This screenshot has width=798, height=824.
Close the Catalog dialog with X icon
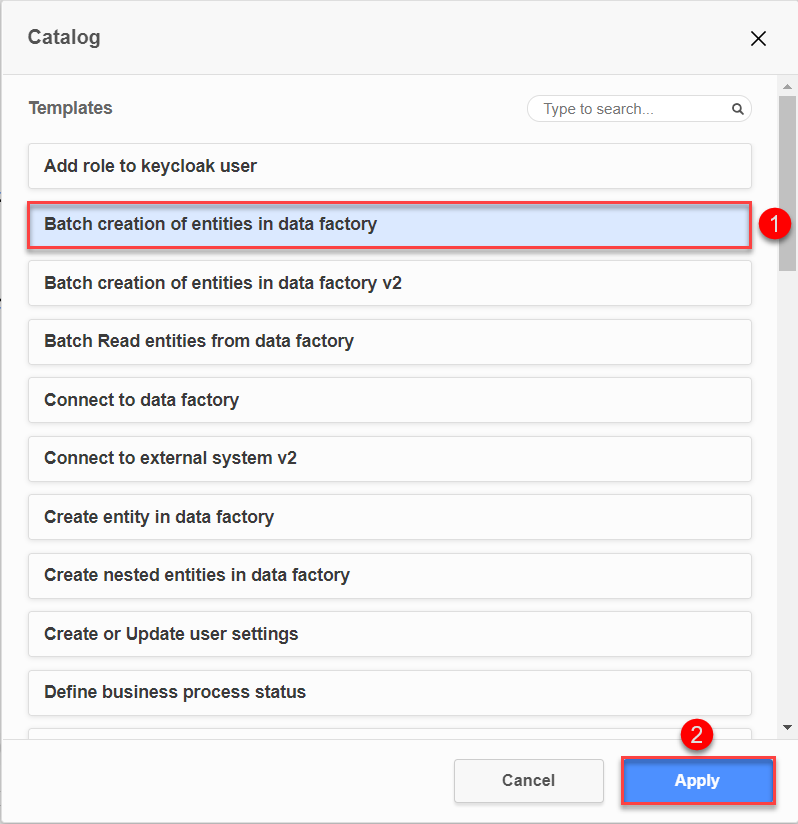click(758, 39)
